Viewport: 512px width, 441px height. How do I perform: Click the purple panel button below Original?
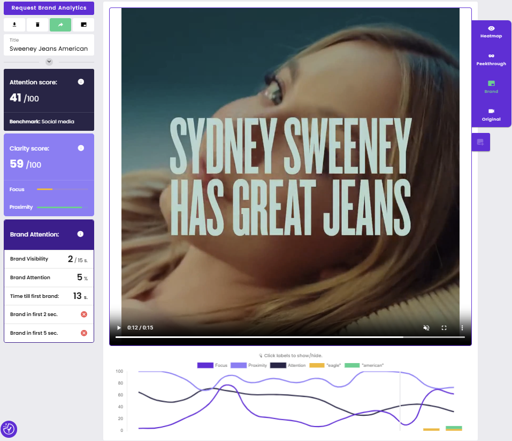point(481,142)
